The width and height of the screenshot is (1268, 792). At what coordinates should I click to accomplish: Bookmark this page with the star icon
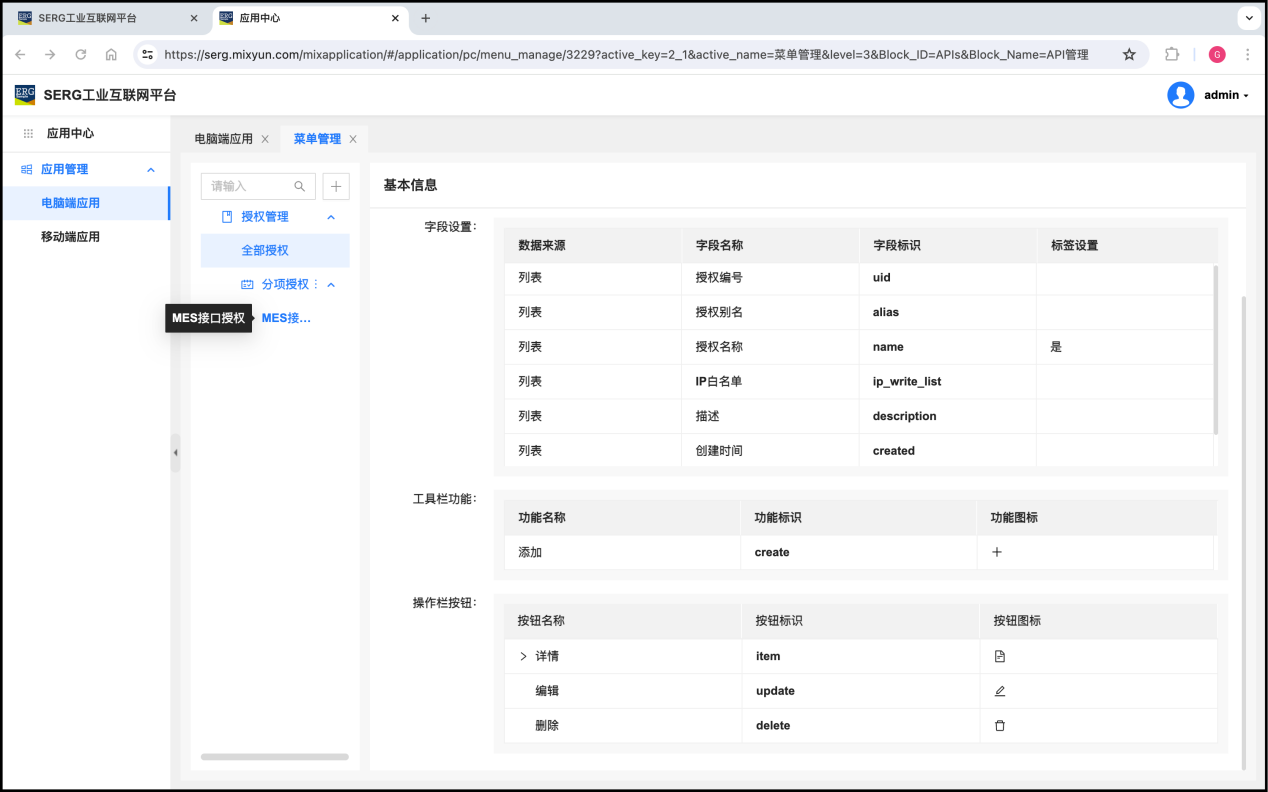tap(1129, 54)
